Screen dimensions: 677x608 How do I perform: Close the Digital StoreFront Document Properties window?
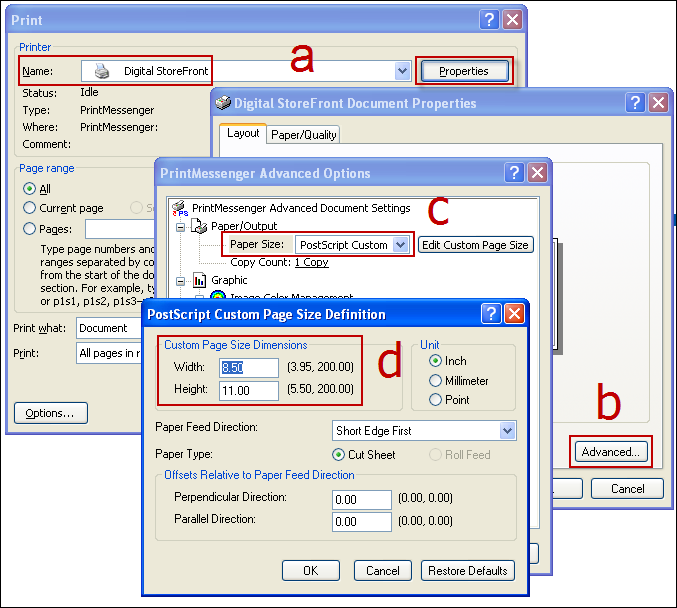659,103
